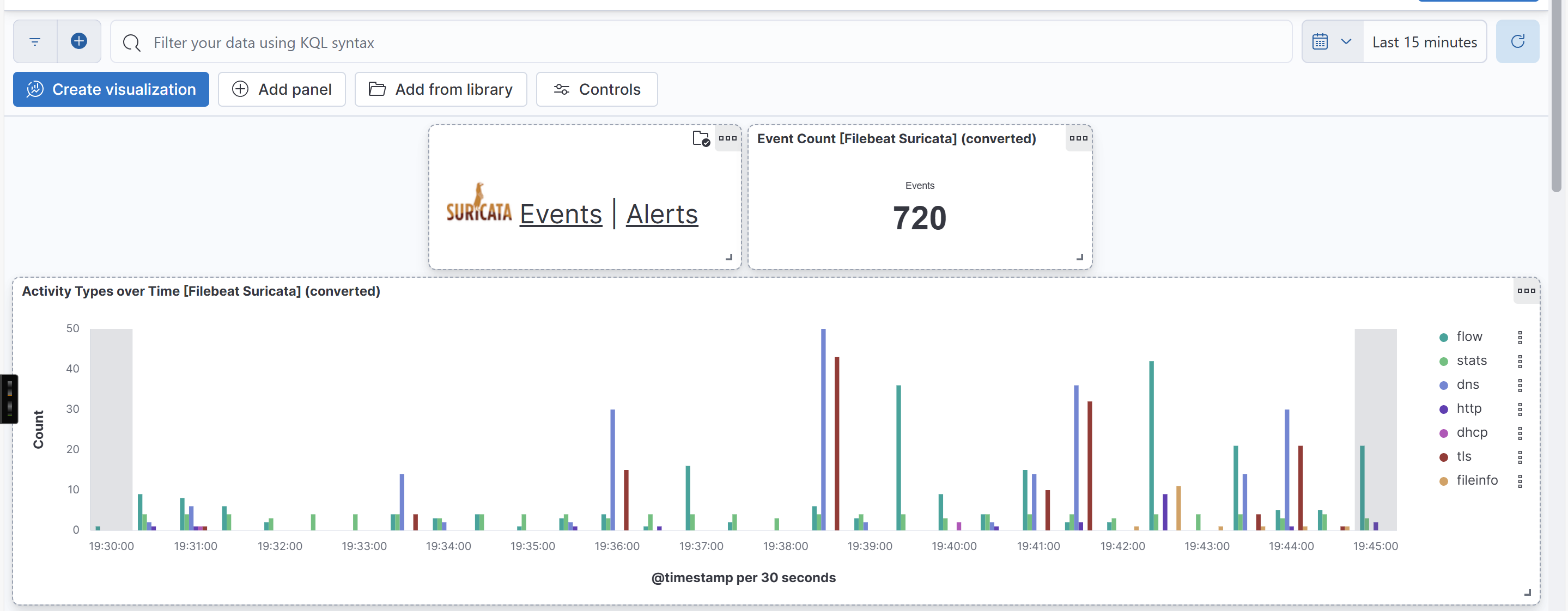Open the Controls menu
This screenshot has width=1568, height=611.
(597, 89)
